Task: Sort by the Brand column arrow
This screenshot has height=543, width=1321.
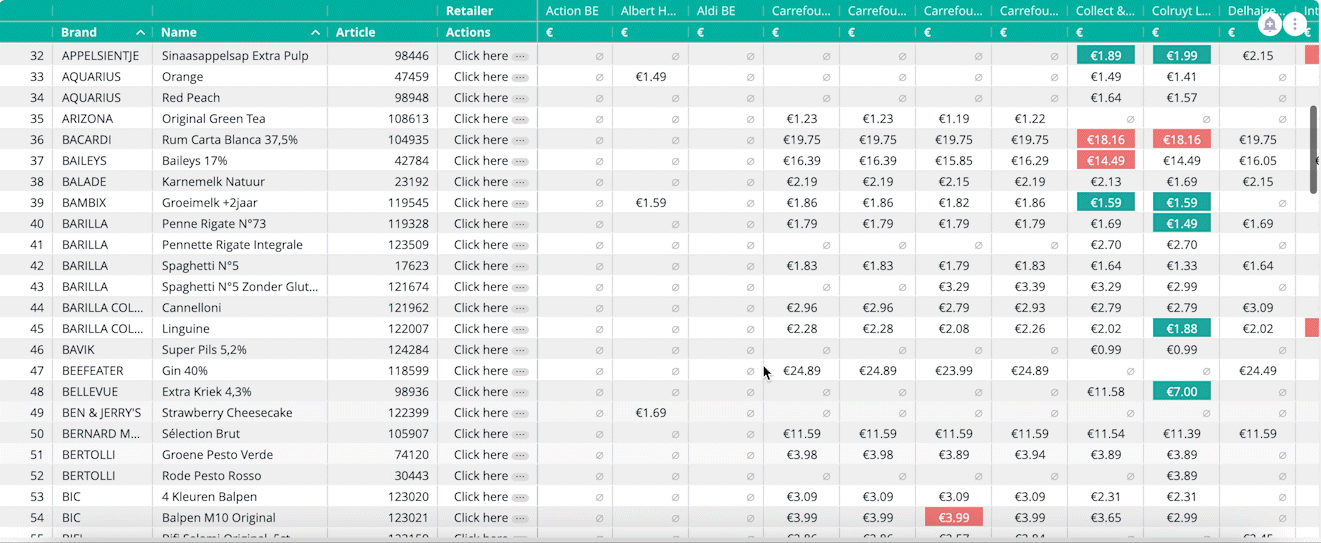Action: click(140, 33)
